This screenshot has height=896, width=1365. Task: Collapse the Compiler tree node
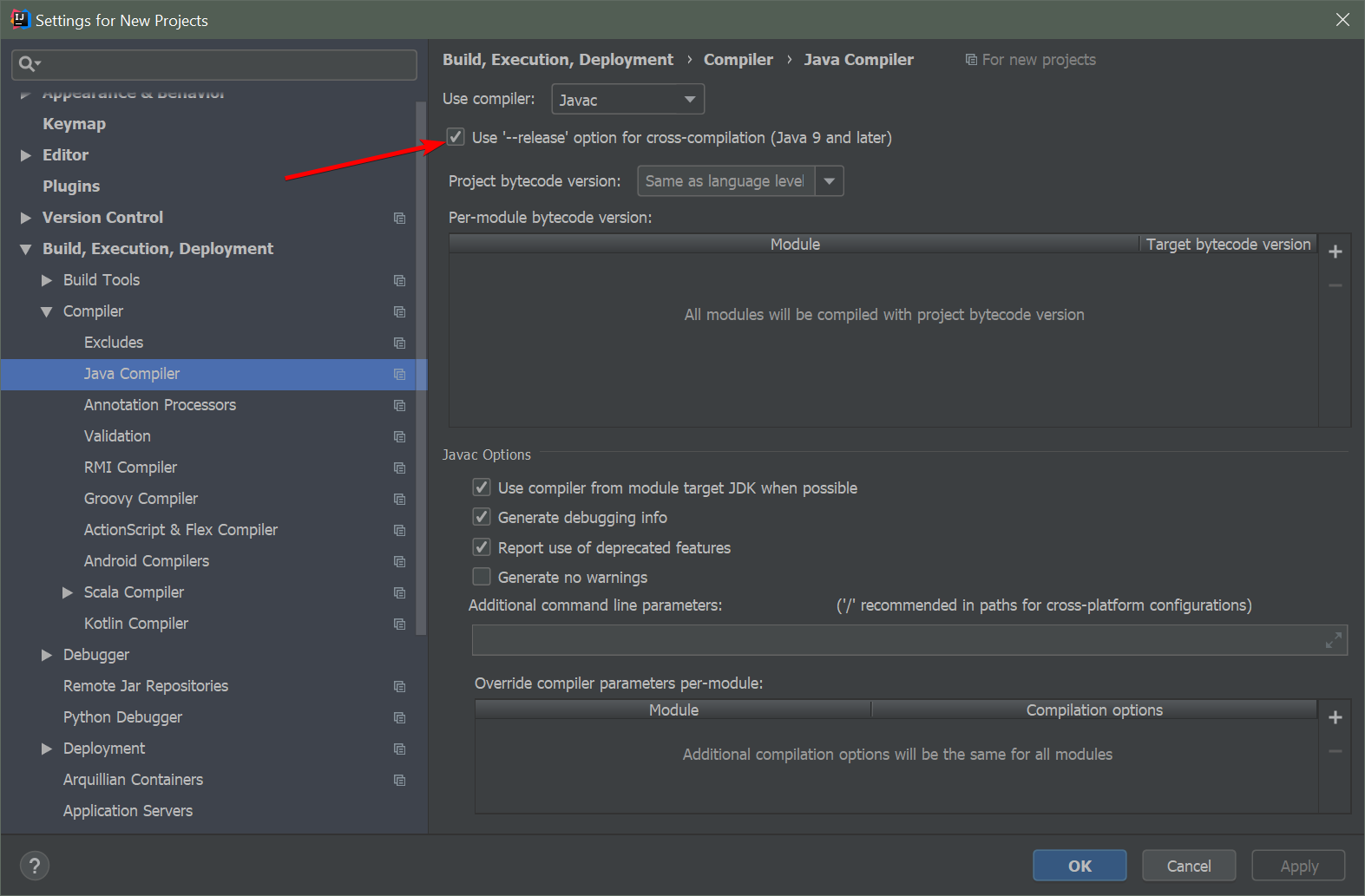(47, 311)
